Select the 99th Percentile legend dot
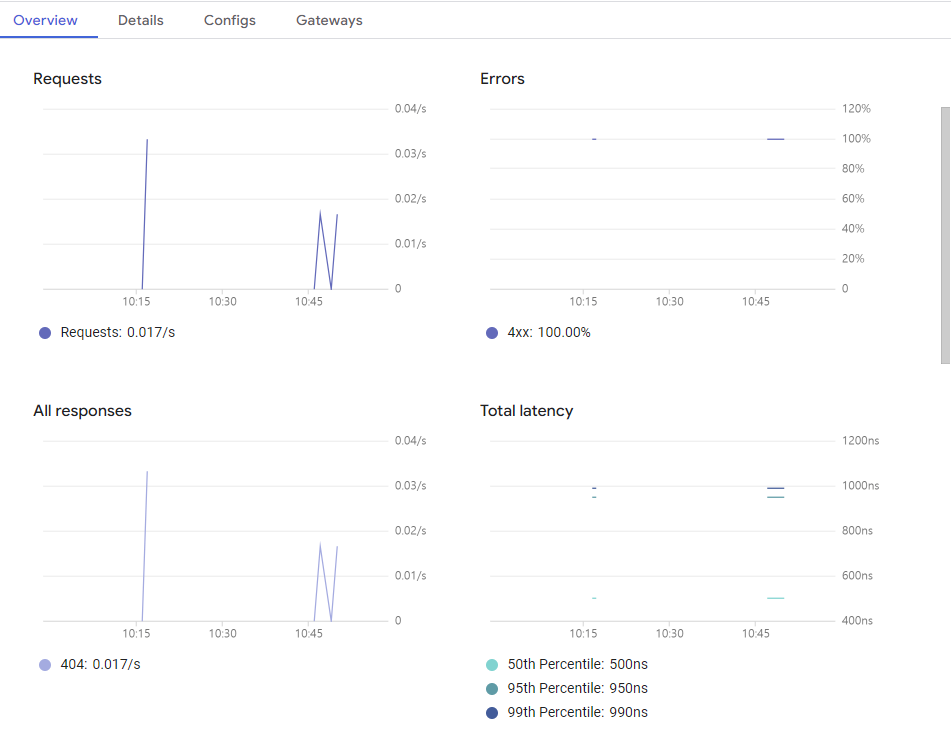 [x=492, y=713]
